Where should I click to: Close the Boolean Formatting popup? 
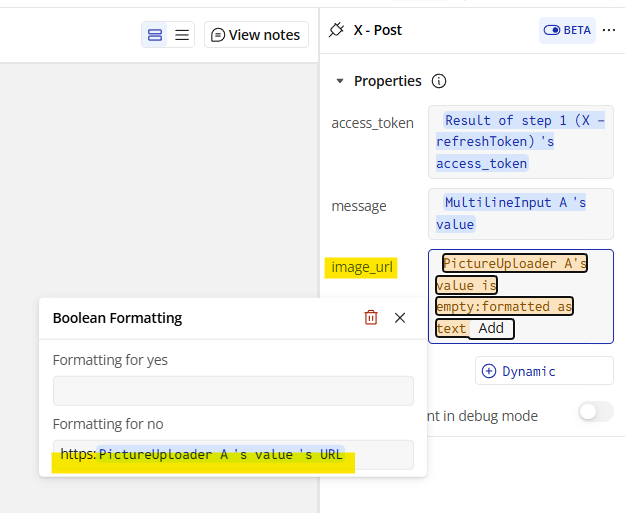[x=400, y=318]
